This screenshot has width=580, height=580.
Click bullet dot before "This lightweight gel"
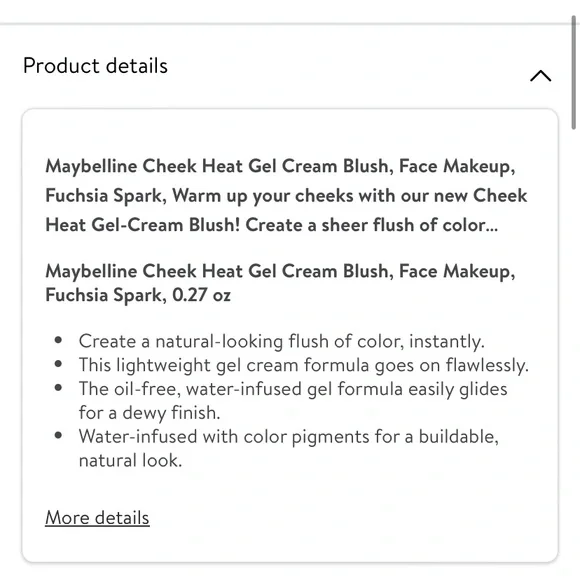58,364
